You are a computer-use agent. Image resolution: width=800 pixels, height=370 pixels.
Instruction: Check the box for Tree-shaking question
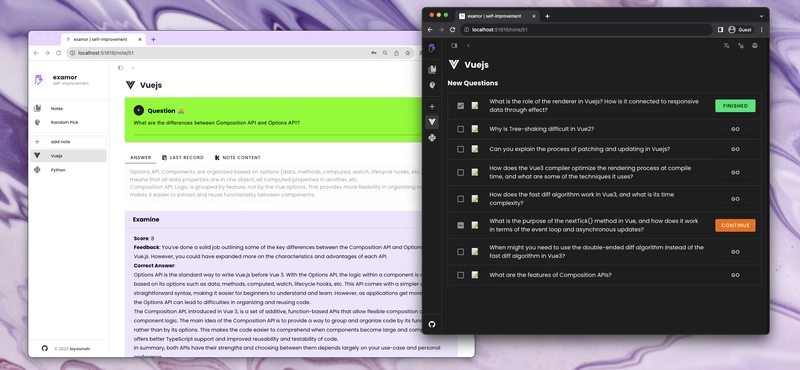pos(460,129)
